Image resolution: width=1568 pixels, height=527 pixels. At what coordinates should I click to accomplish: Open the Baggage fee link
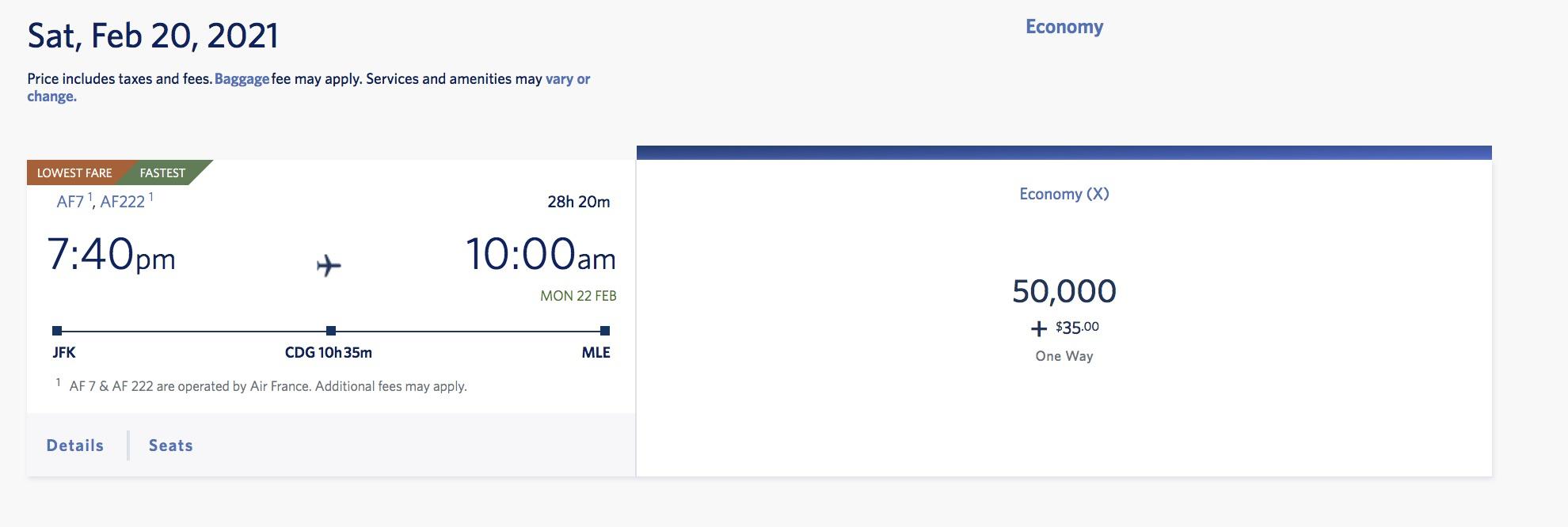(242, 79)
